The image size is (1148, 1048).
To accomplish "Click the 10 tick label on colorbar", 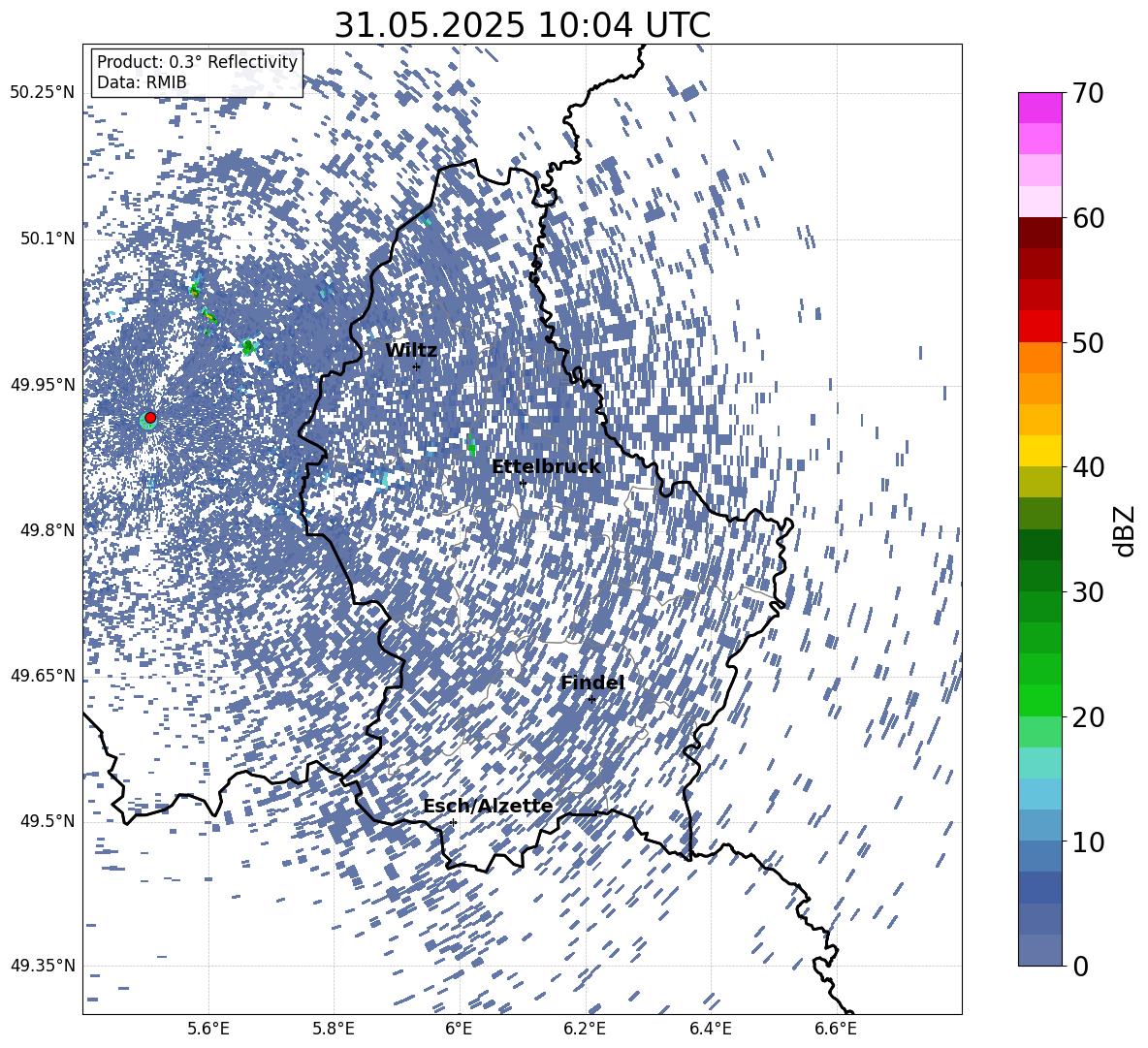I will point(1087,842).
